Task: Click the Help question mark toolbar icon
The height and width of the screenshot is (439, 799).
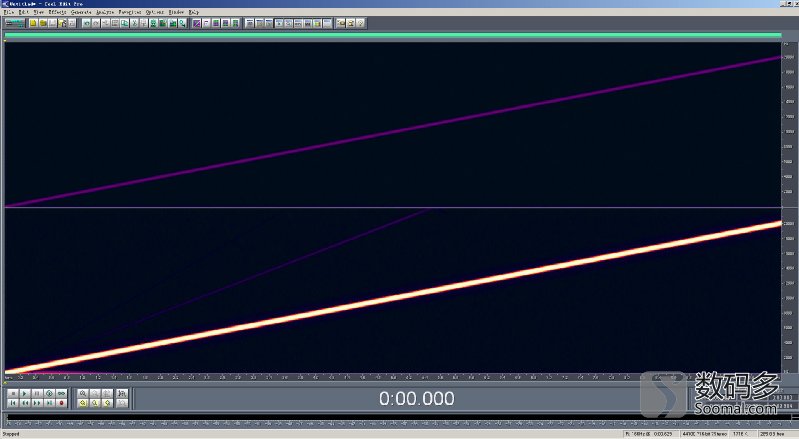Action: tap(360, 23)
